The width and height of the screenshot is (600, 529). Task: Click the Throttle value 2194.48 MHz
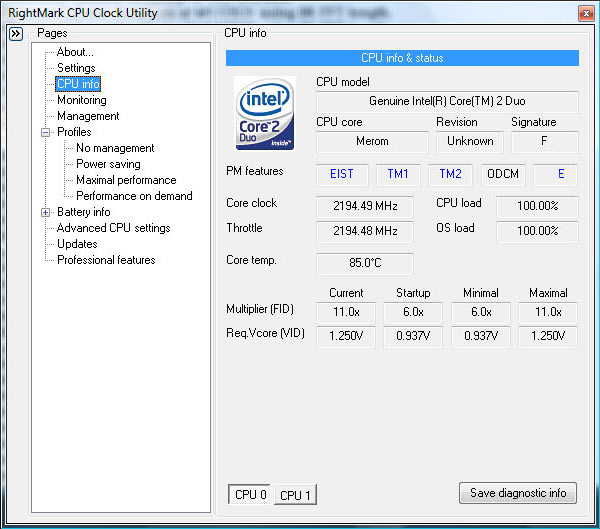[x=365, y=231]
